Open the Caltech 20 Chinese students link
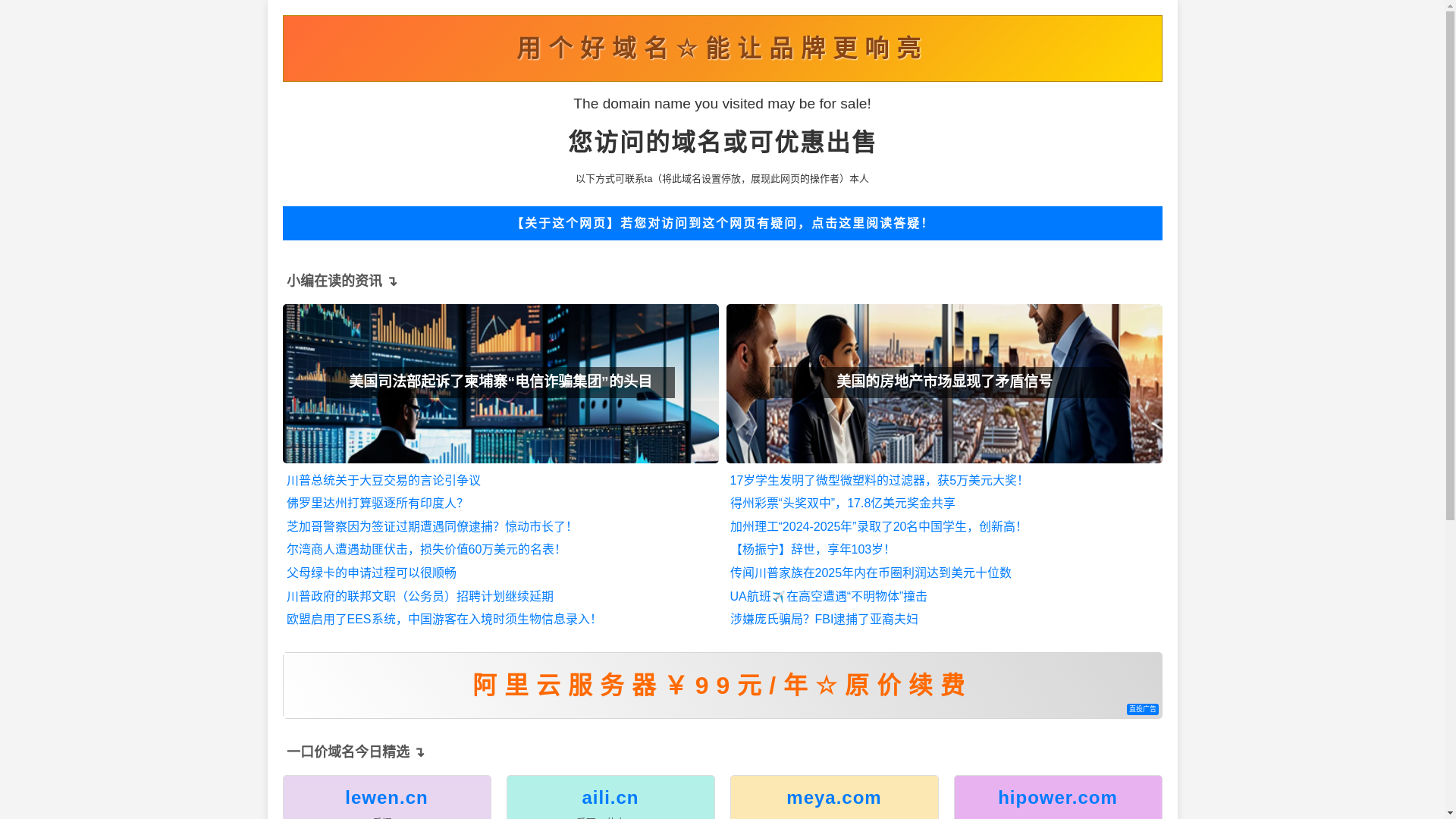This screenshot has height=819, width=1456. tap(874, 527)
